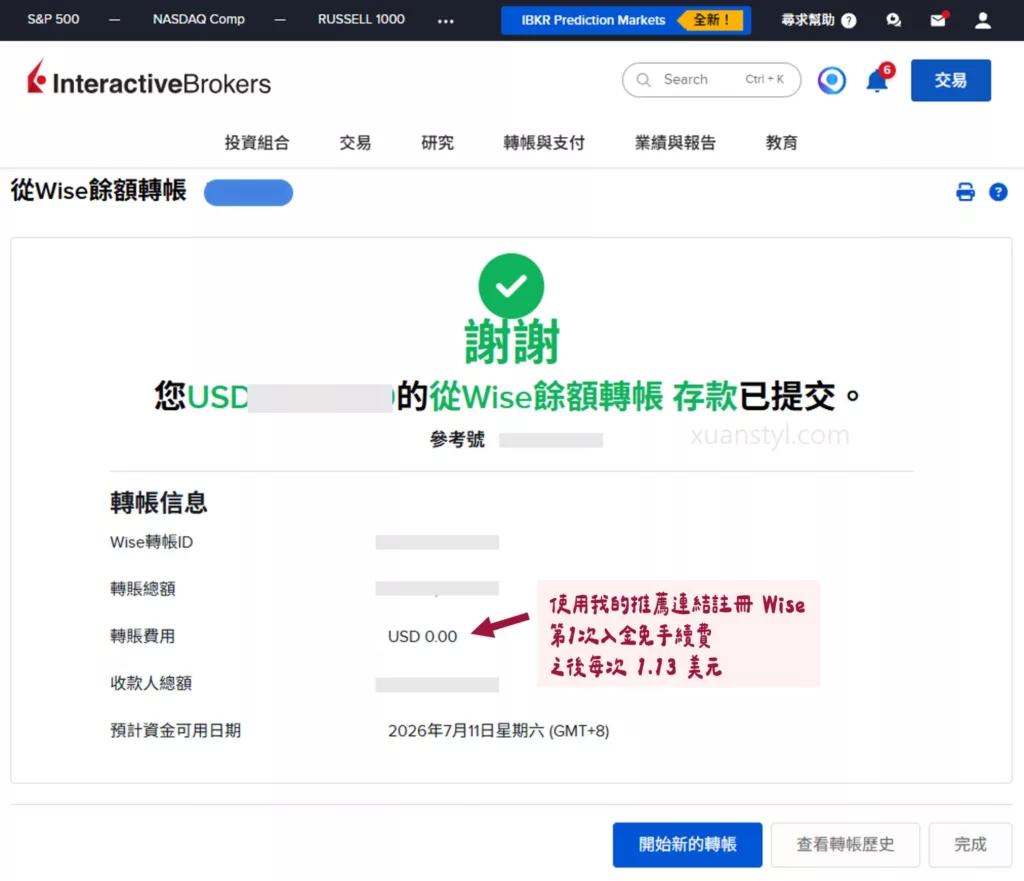Viewport: 1024px width, 881px height.
Task: Click the 開始新的轉帳 button
Action: 687,844
